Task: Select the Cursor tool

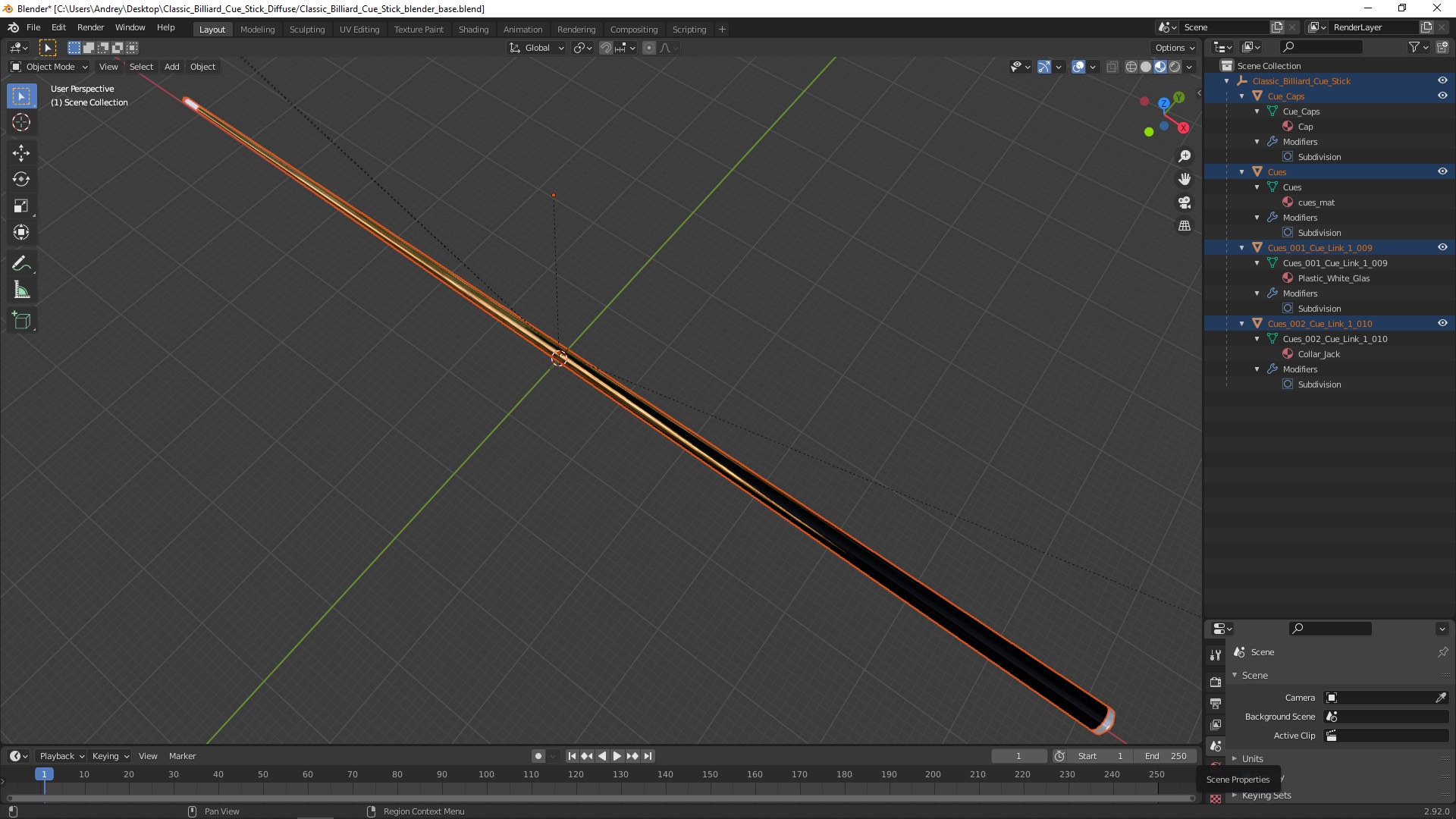Action: pyautogui.click(x=21, y=122)
